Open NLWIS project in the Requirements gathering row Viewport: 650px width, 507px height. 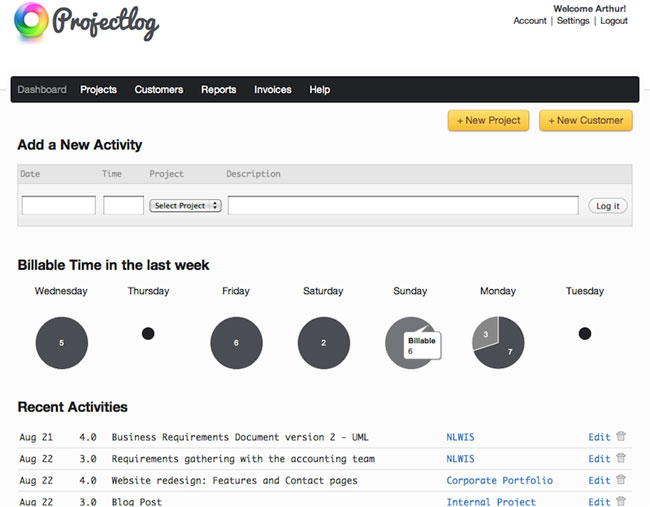click(x=461, y=459)
